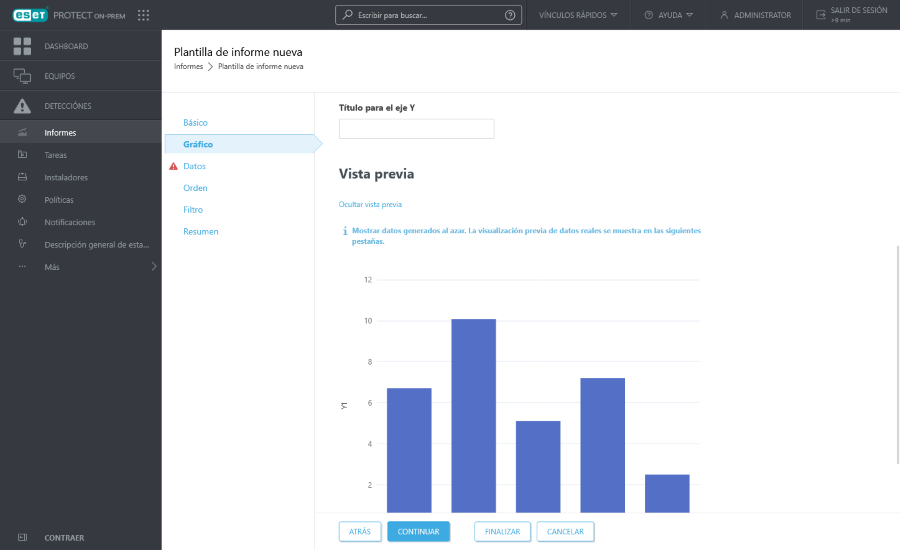
Task: Switch to the Básico step
Action: tap(195, 122)
